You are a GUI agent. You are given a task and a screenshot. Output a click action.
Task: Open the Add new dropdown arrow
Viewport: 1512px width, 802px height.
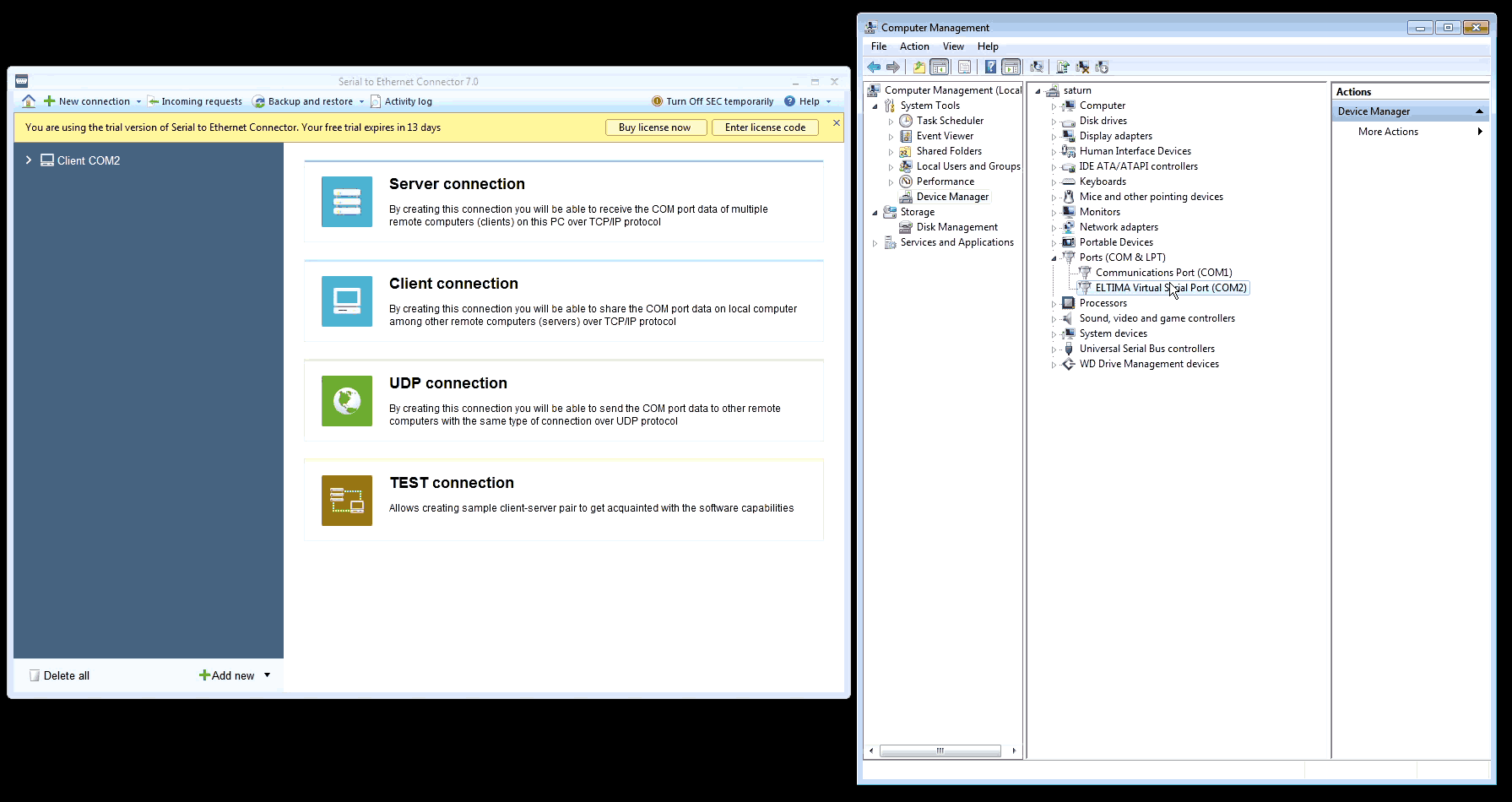click(x=268, y=675)
